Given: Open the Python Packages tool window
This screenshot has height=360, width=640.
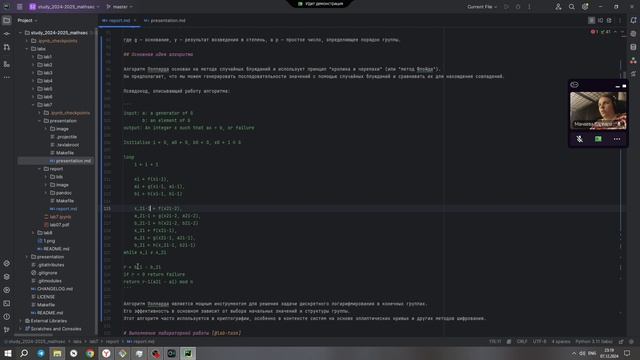Looking at the screenshot, I should pyautogui.click(x=7, y=277).
